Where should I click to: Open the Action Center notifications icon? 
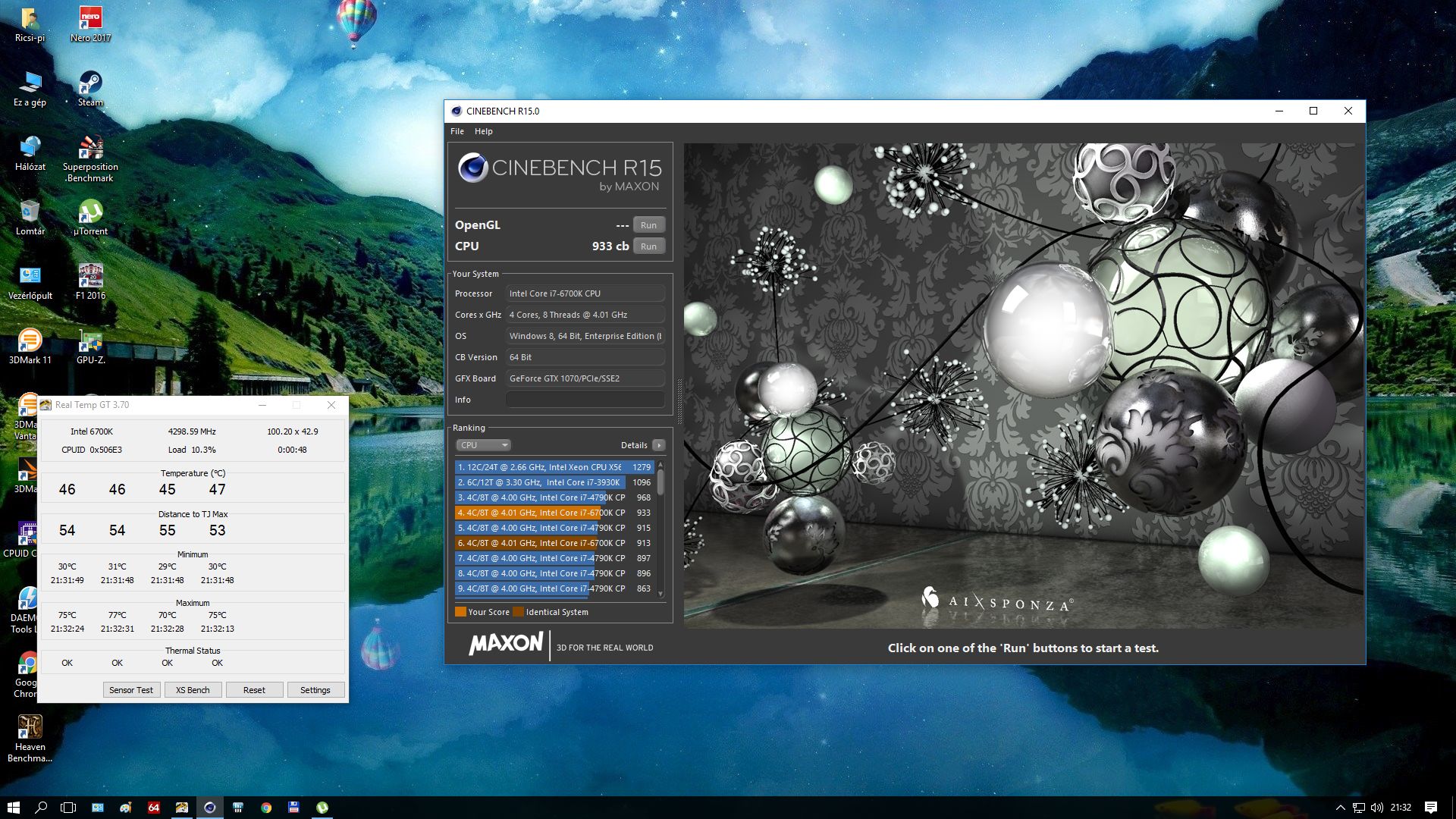(x=1431, y=808)
